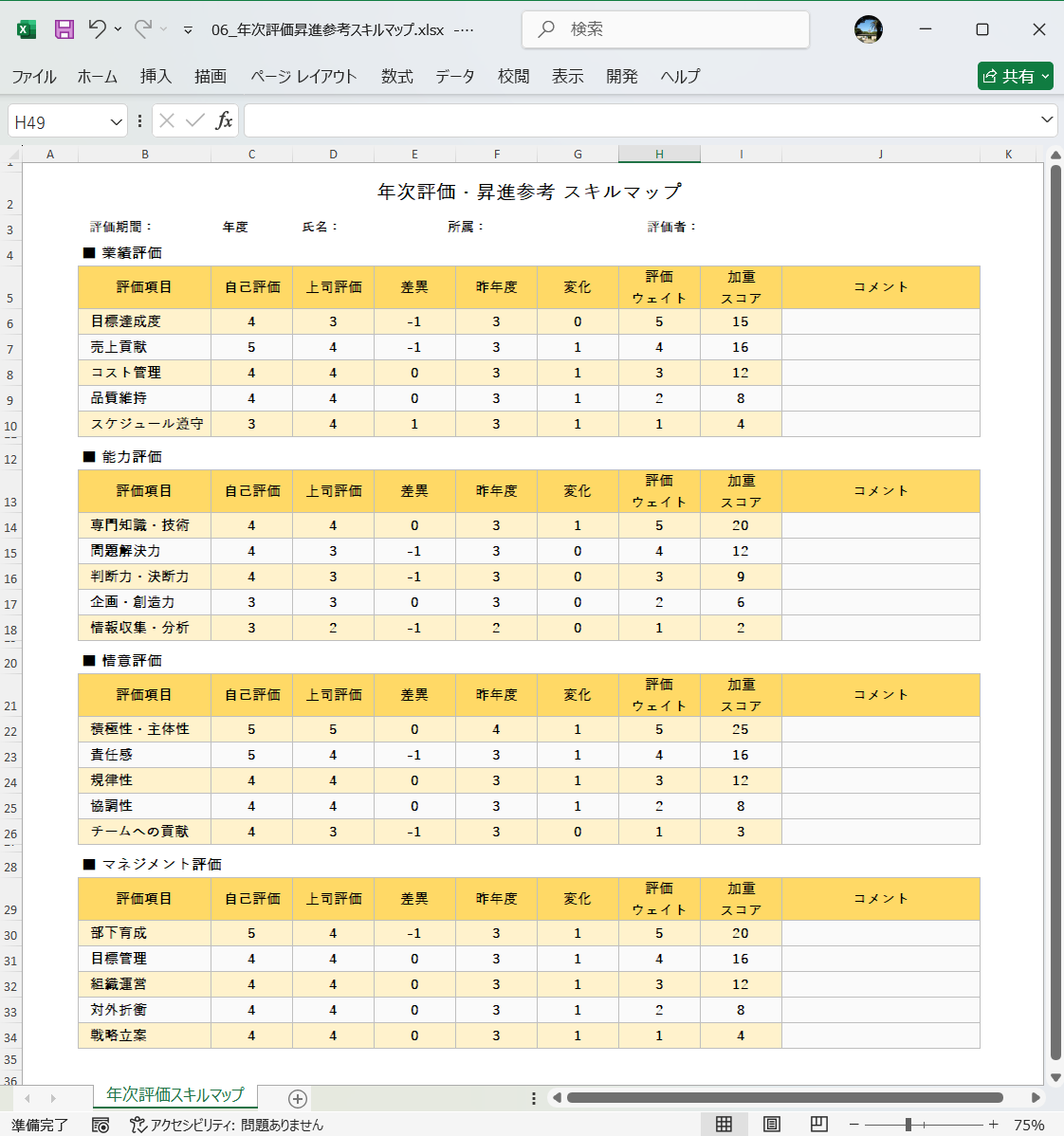This screenshot has height=1136, width=1064.
Task: Open the Name Box dropdown
Action: [x=116, y=120]
